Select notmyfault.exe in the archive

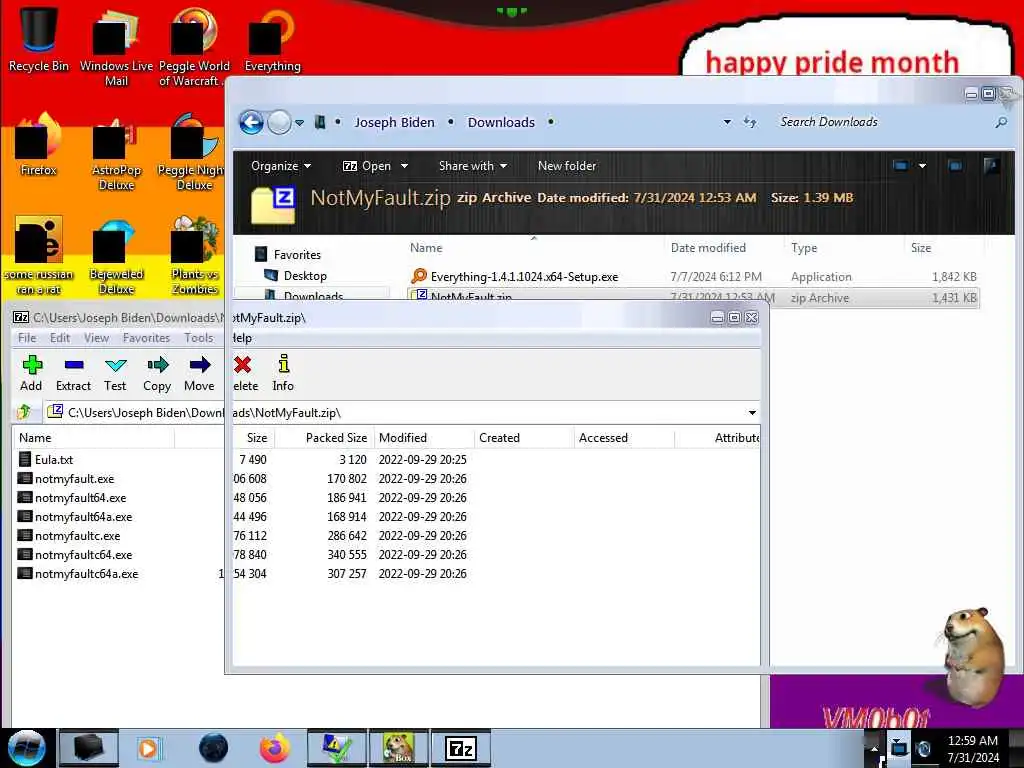66,479
